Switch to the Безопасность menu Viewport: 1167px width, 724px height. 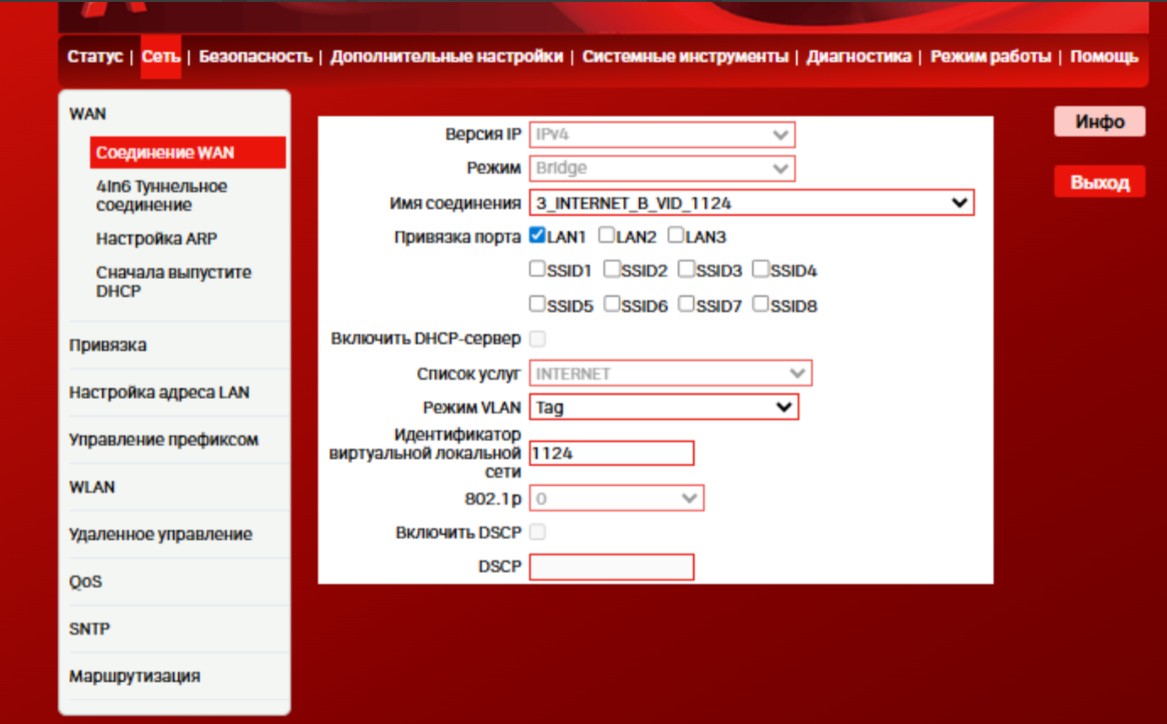pyautogui.click(x=255, y=56)
